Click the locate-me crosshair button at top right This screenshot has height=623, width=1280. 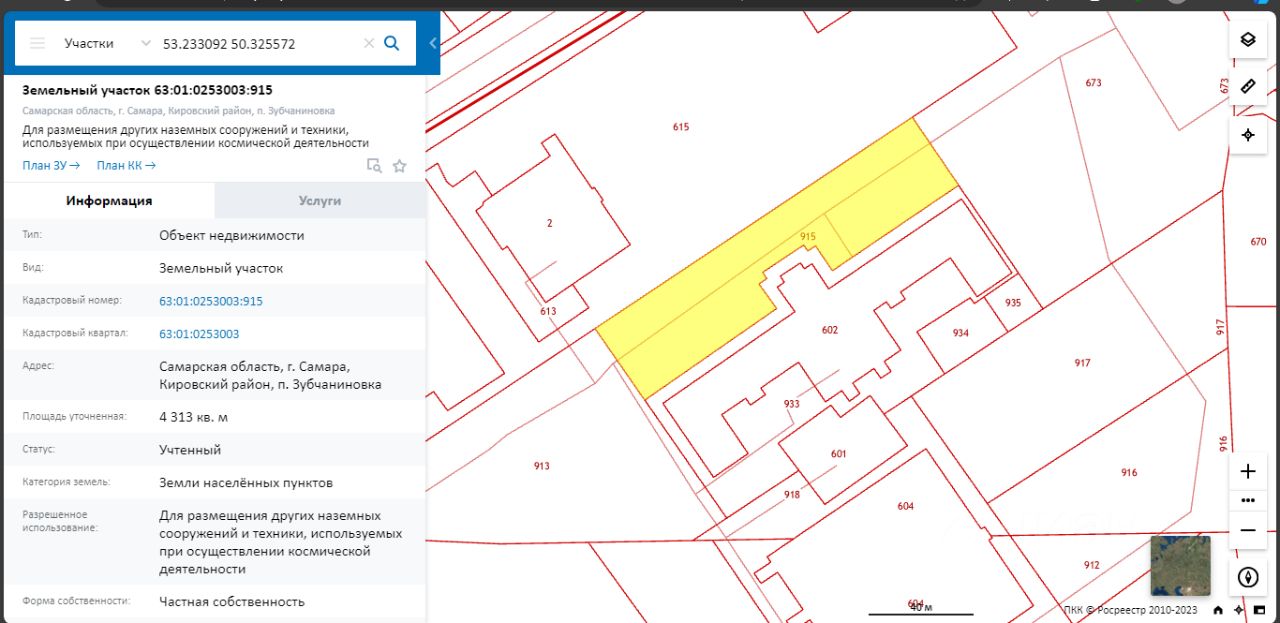(x=1248, y=135)
